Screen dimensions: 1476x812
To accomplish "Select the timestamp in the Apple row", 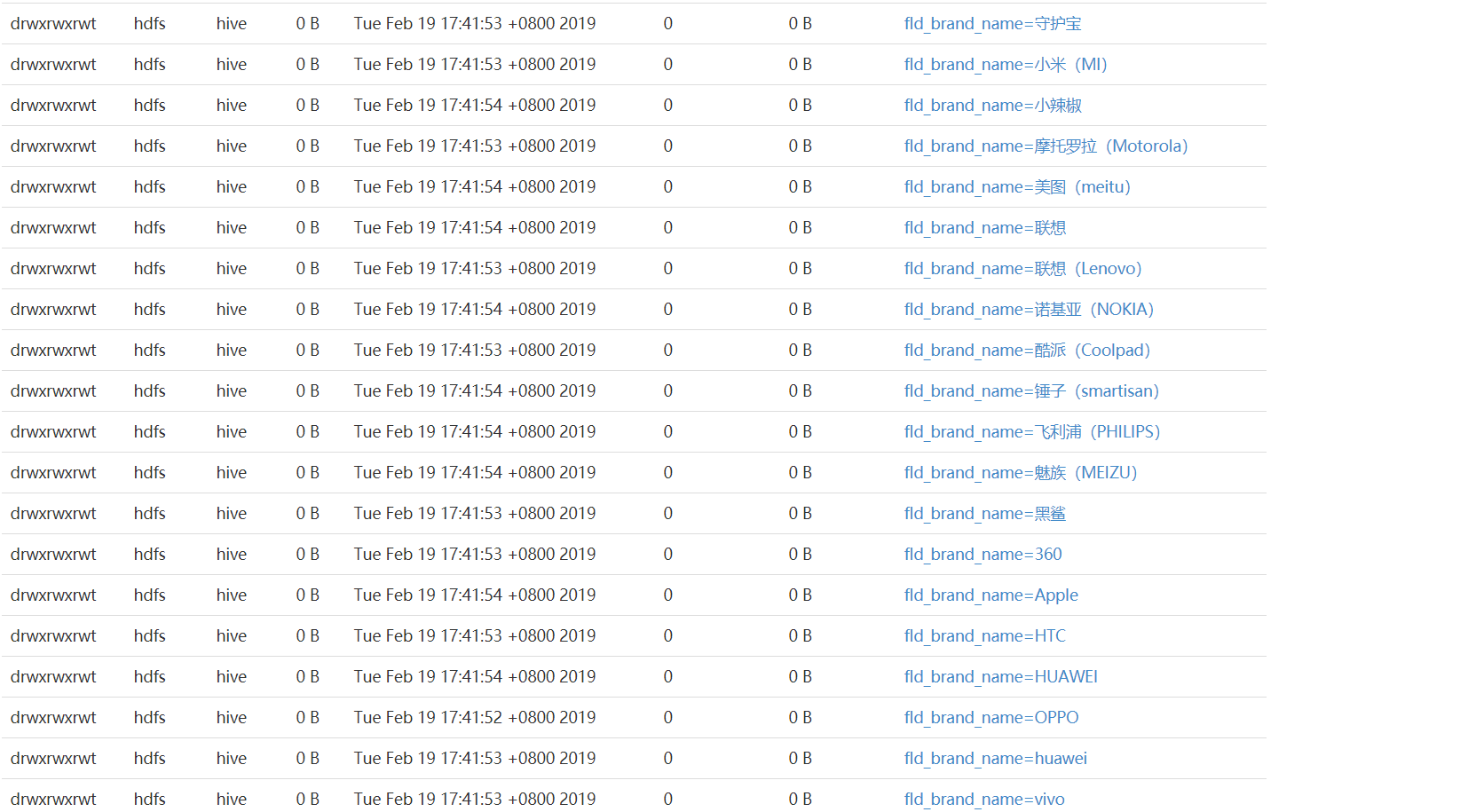I will (x=475, y=595).
